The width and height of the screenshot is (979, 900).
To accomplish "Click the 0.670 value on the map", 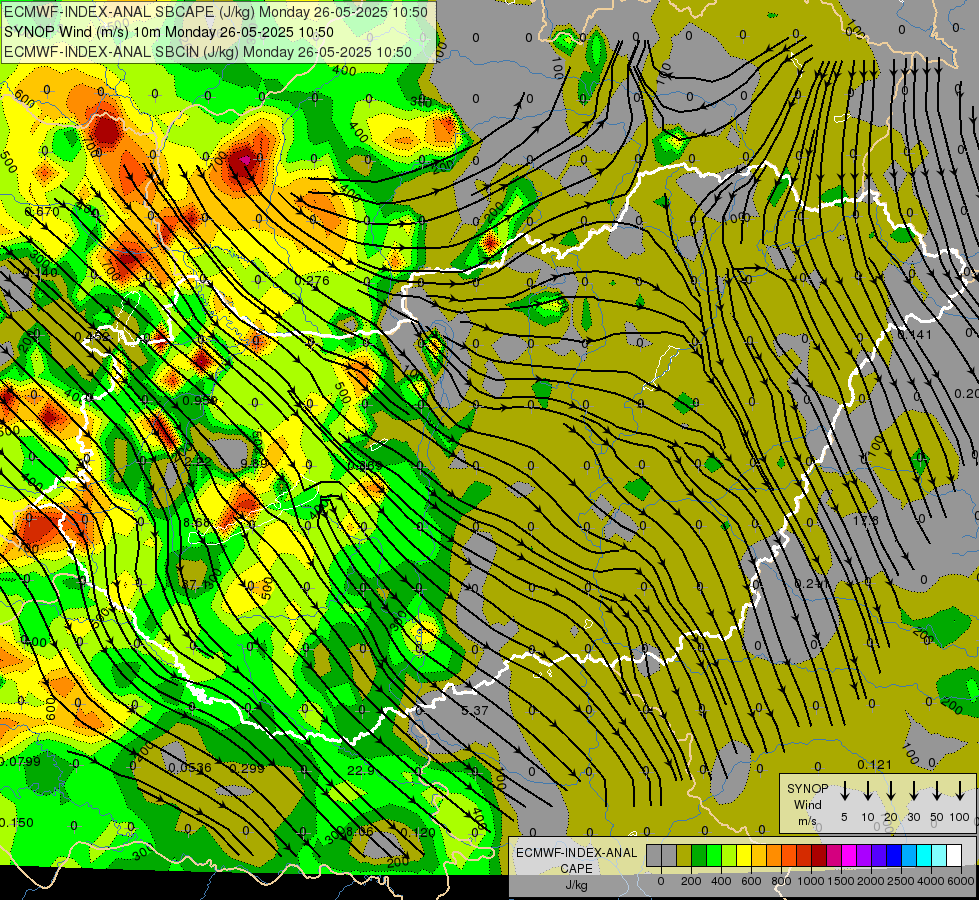I will click(x=42, y=212).
